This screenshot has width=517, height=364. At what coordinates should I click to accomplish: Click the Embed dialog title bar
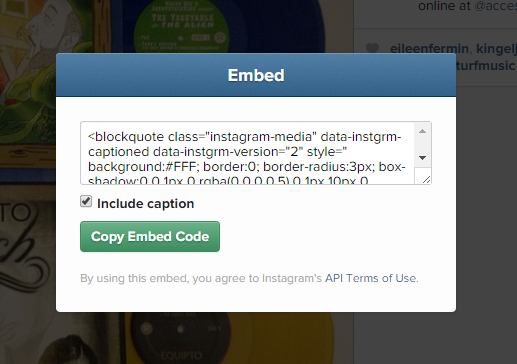(256, 75)
